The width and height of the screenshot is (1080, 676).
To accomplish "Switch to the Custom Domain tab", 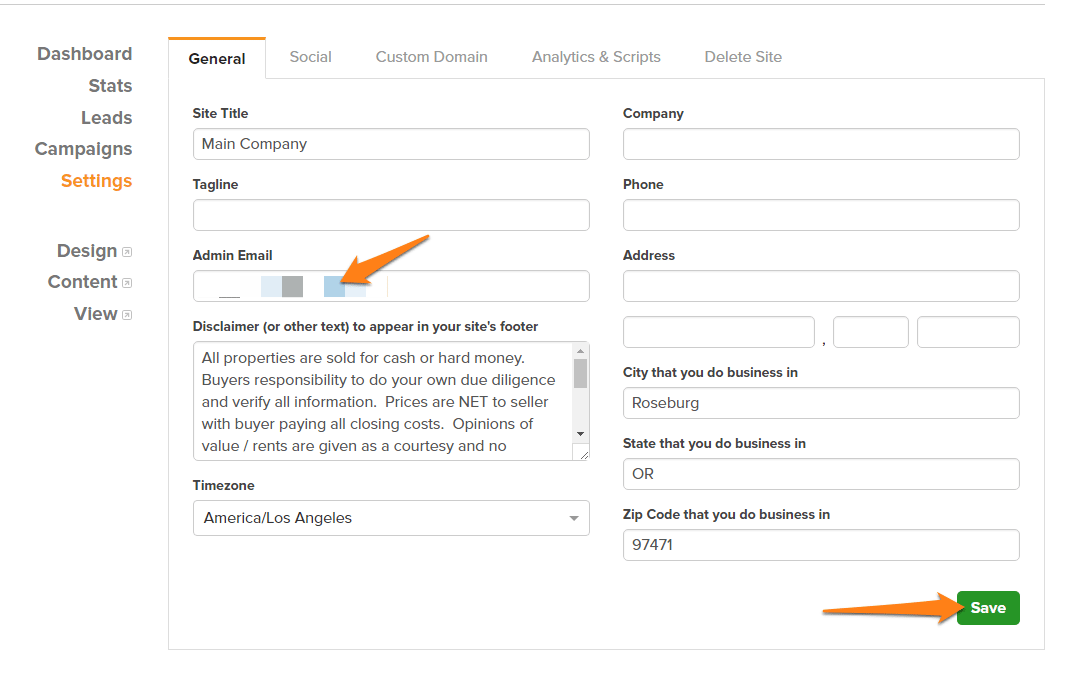I will (431, 57).
